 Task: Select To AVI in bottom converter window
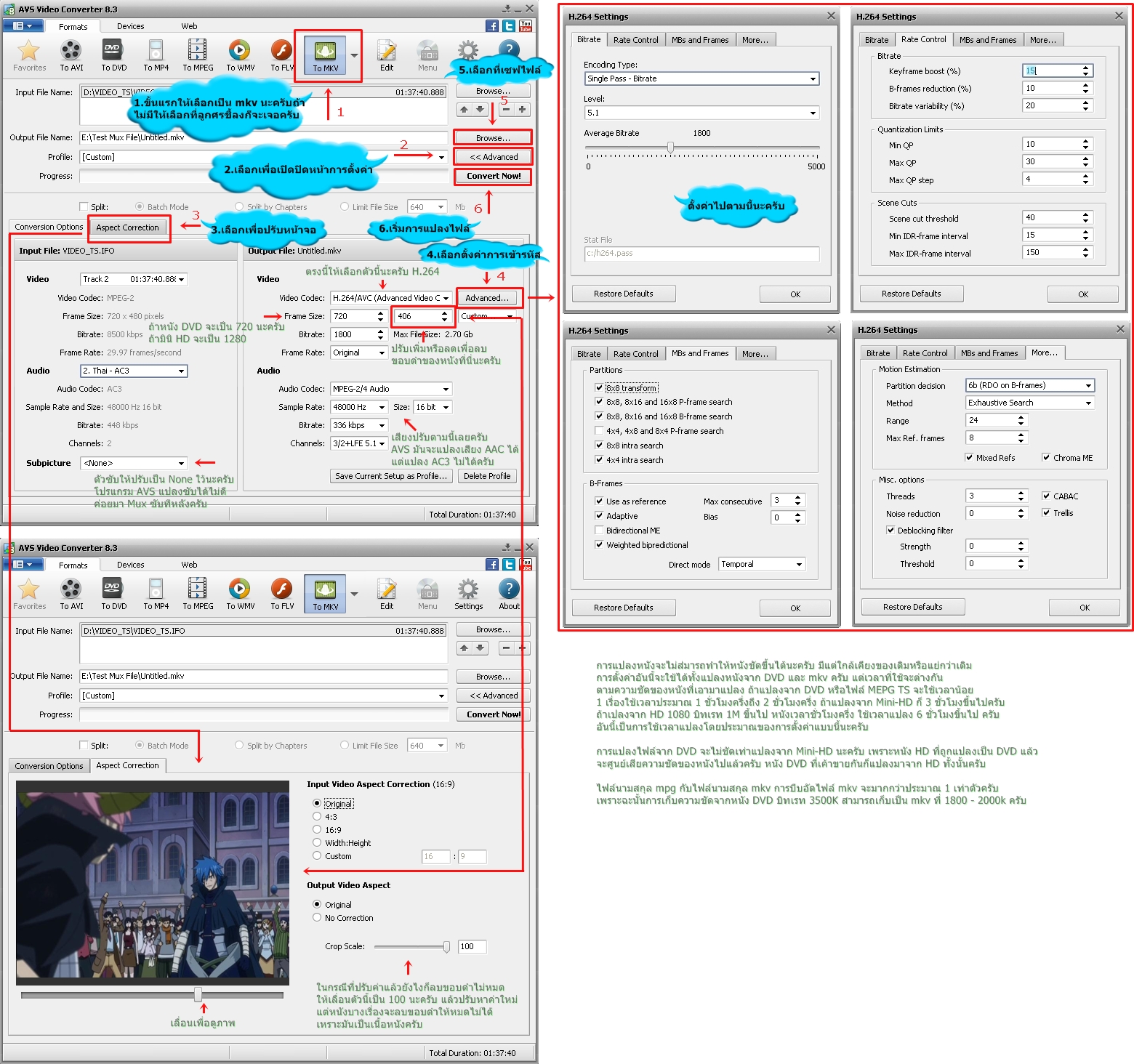coord(71,595)
